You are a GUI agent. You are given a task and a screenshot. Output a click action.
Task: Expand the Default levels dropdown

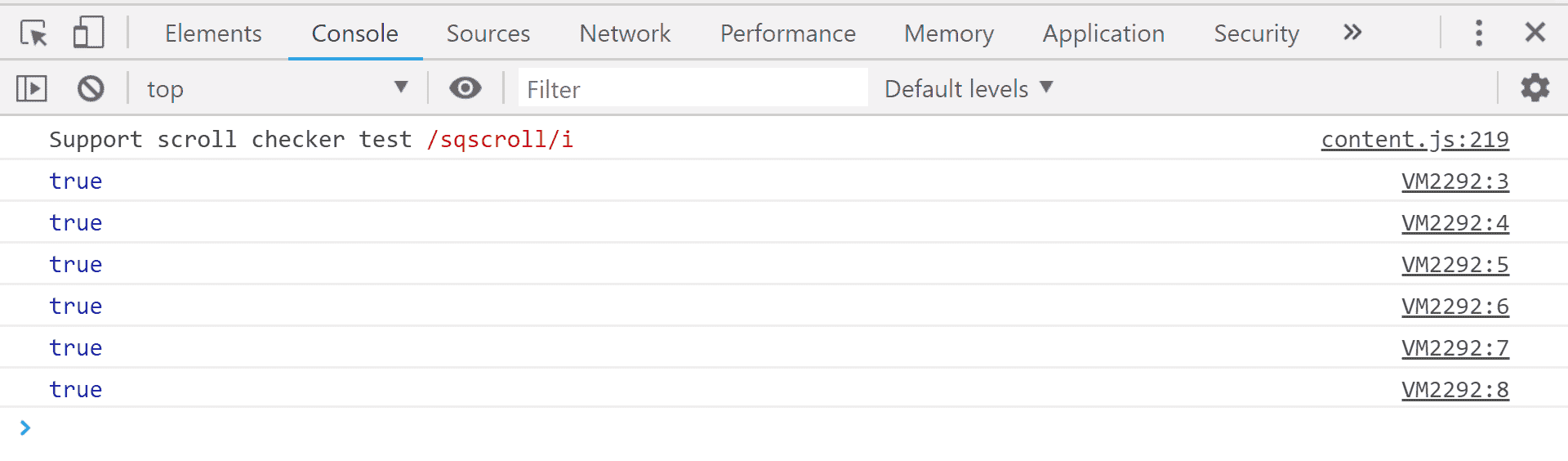click(x=969, y=88)
